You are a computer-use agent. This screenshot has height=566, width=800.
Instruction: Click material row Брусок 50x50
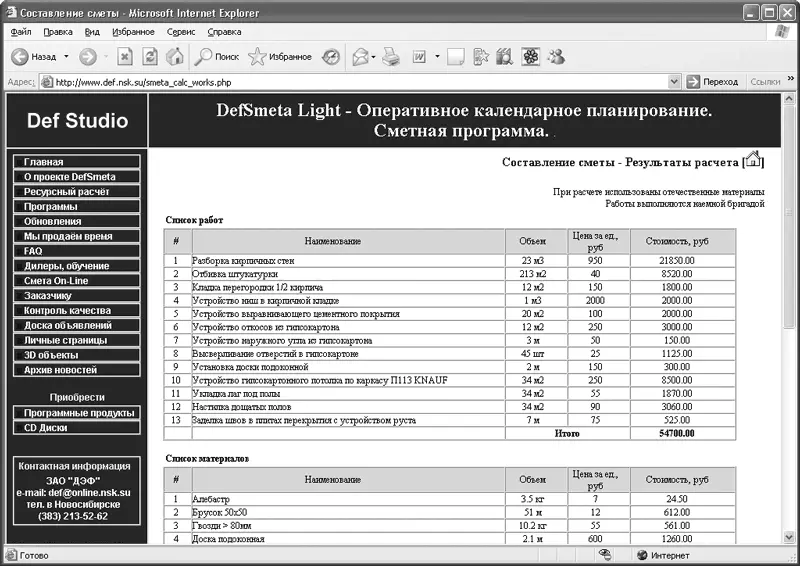coord(449,512)
